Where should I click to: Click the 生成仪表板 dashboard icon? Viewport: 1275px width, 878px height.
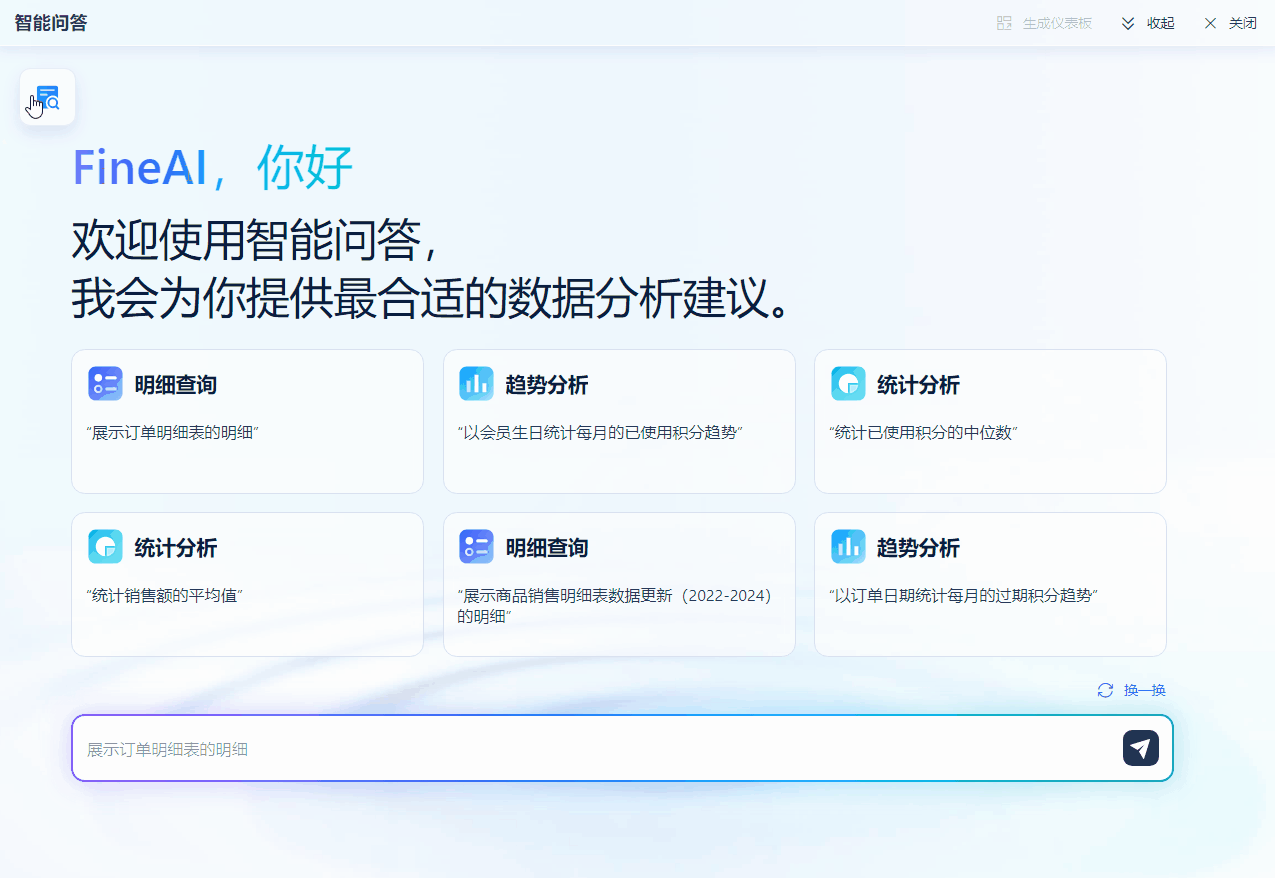point(1005,23)
